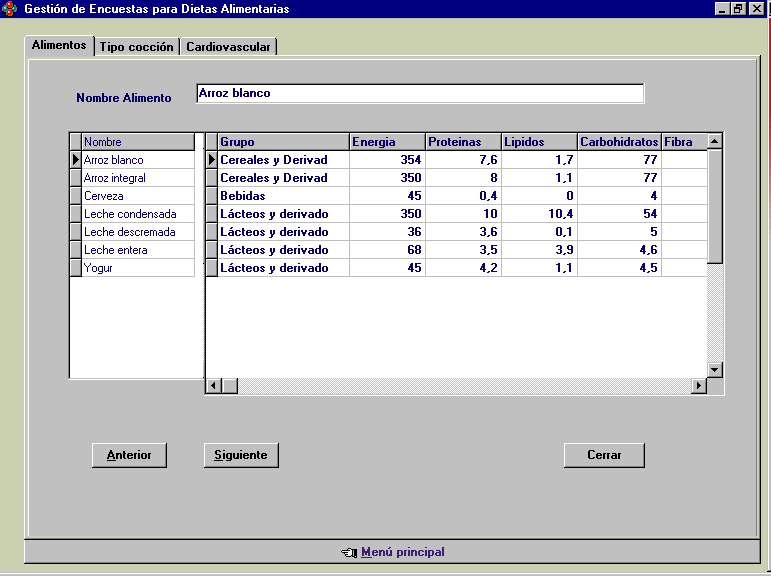Click the hand icon beside Menú principal

pos(348,552)
